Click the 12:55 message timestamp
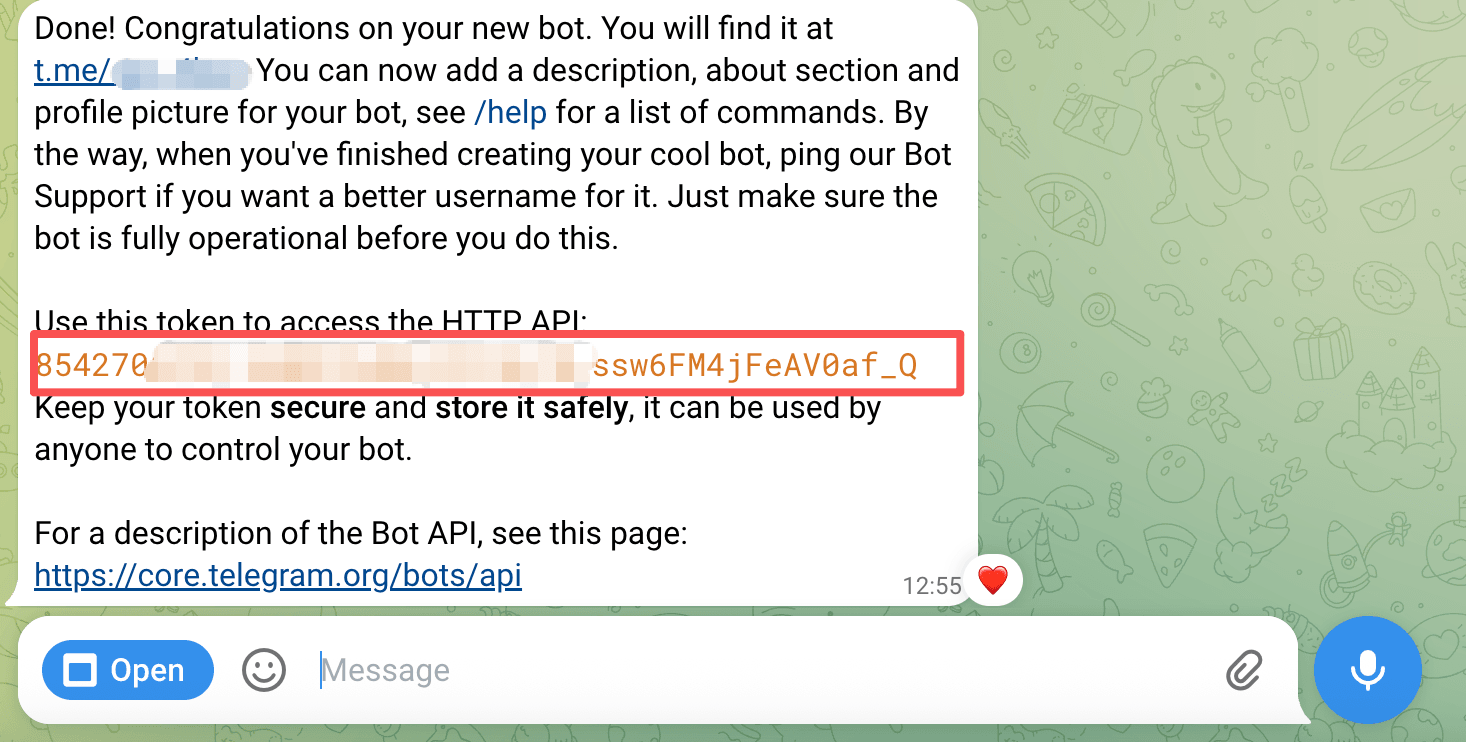 (x=931, y=586)
